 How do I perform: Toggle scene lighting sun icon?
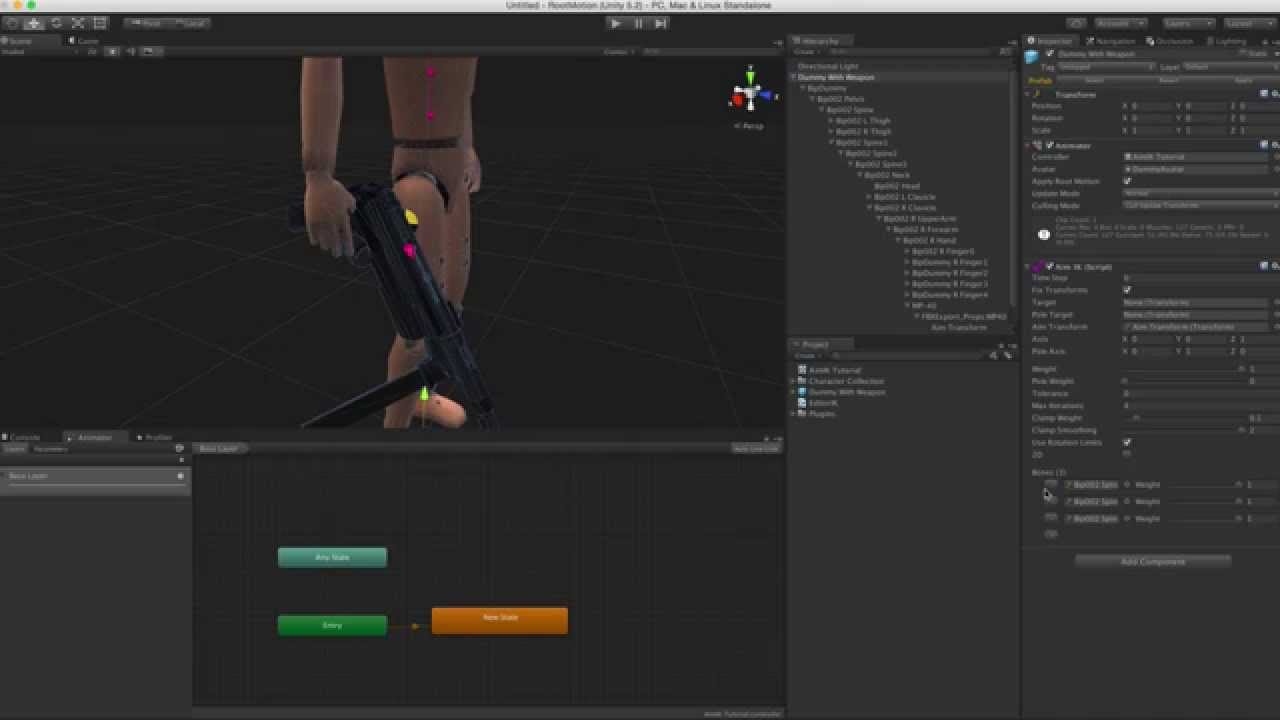coord(112,51)
